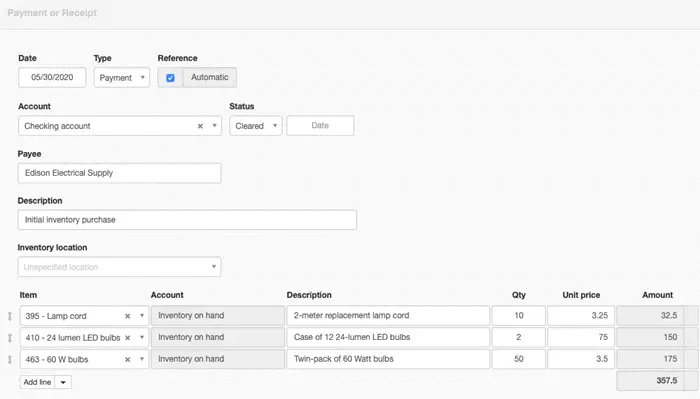Open the Status dropdown showing Cleared

pos(255,126)
